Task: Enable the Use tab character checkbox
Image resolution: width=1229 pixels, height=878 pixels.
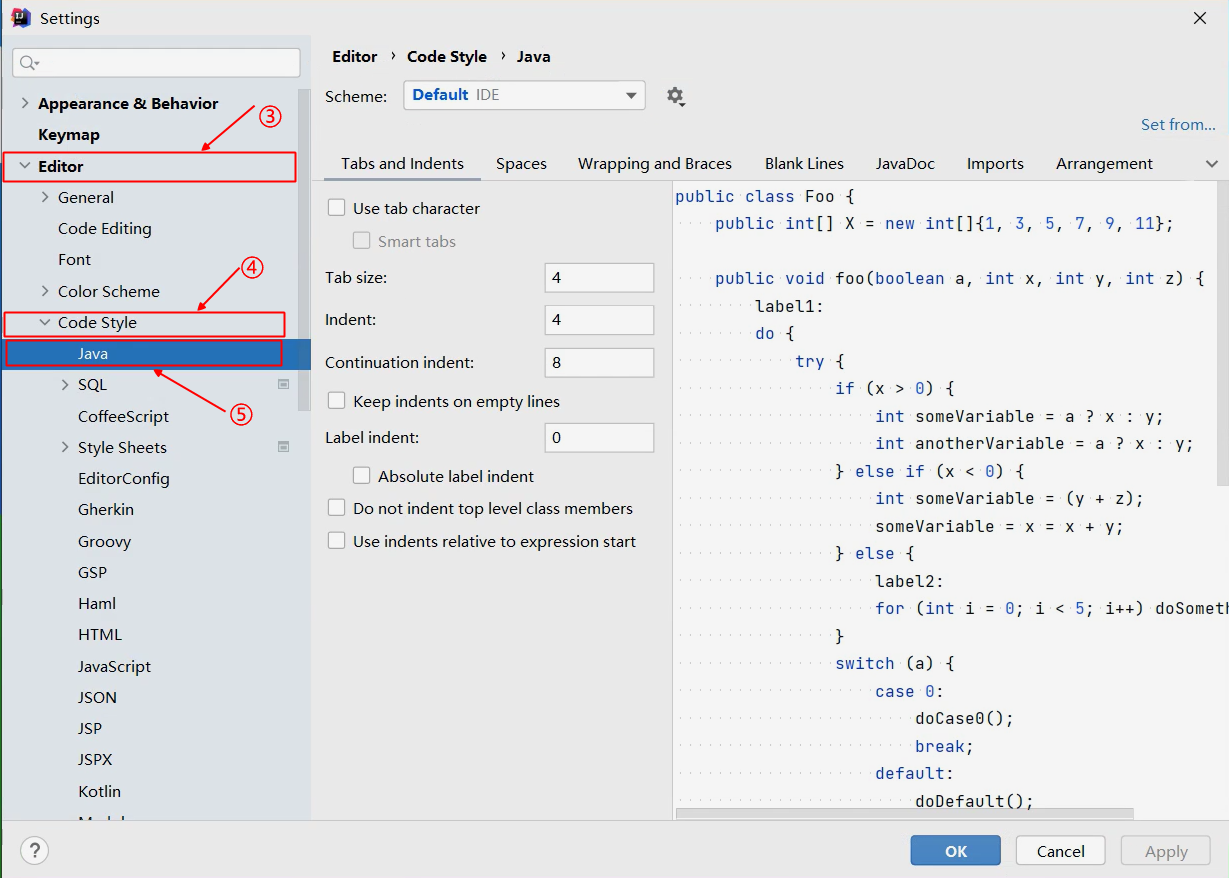Action: (x=337, y=209)
